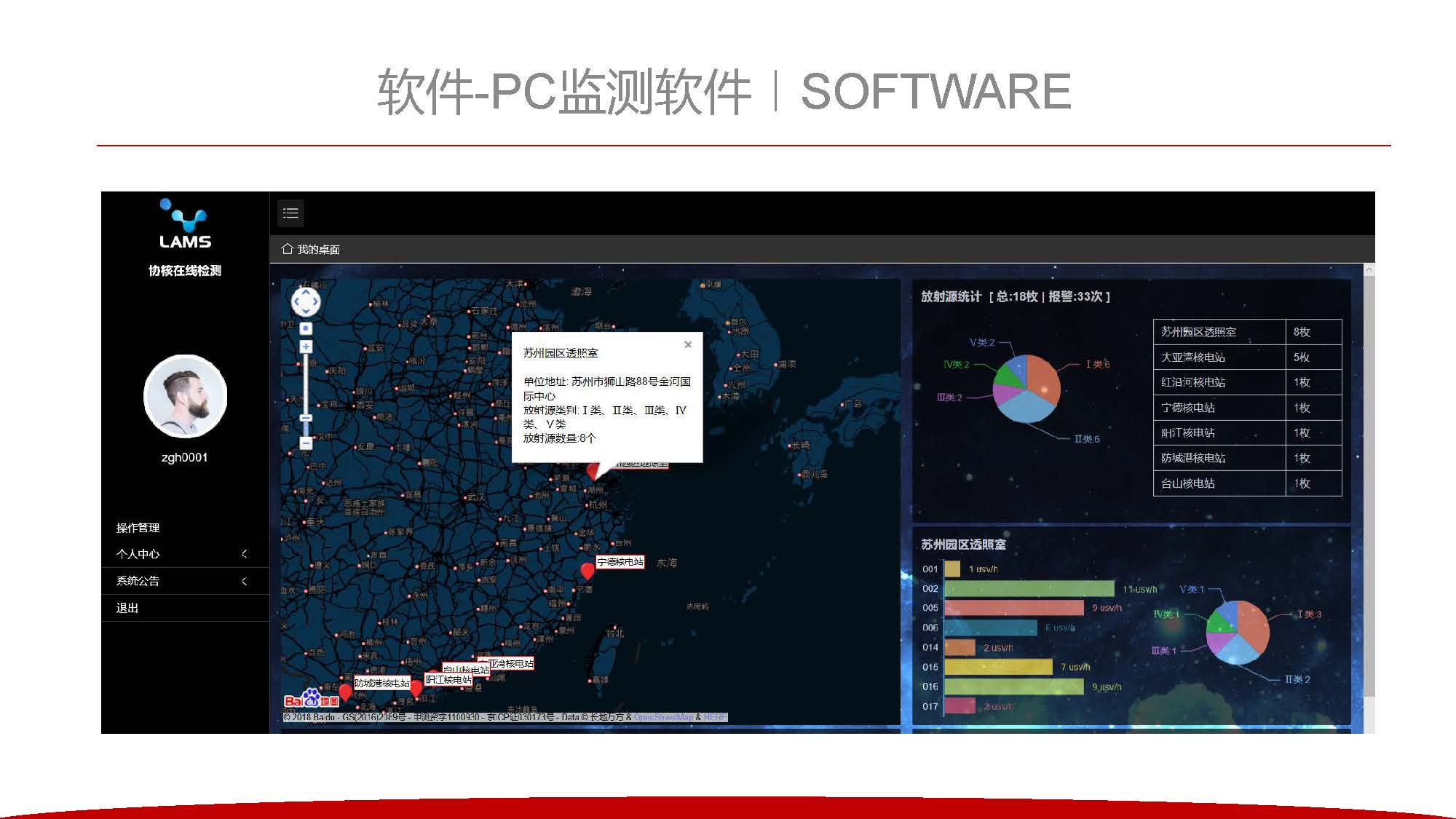Click the Ⅰ类:6 slice in top pie chart

click(x=1044, y=377)
